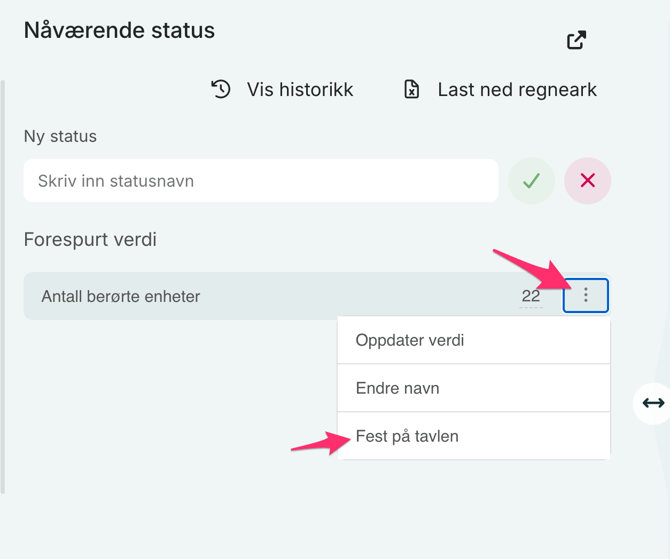Confirm new status with green checkmark

(531, 181)
